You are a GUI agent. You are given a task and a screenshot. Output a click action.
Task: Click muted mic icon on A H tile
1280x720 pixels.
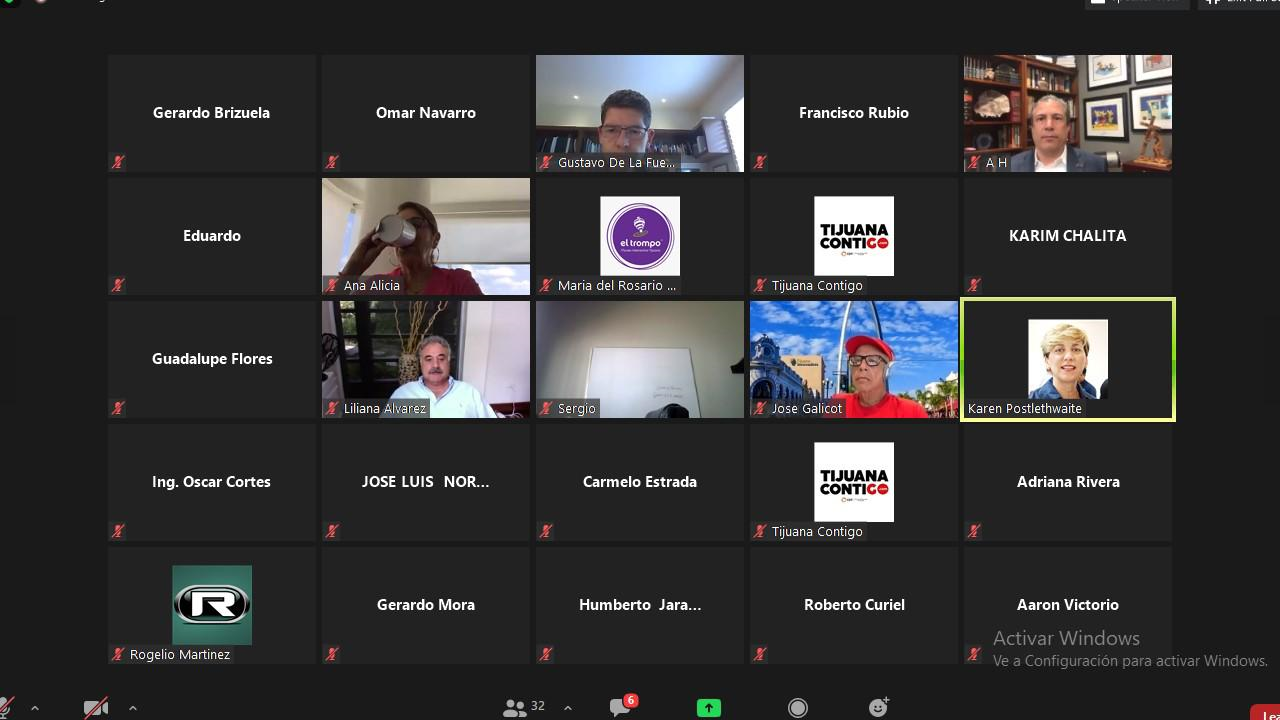tap(974, 162)
